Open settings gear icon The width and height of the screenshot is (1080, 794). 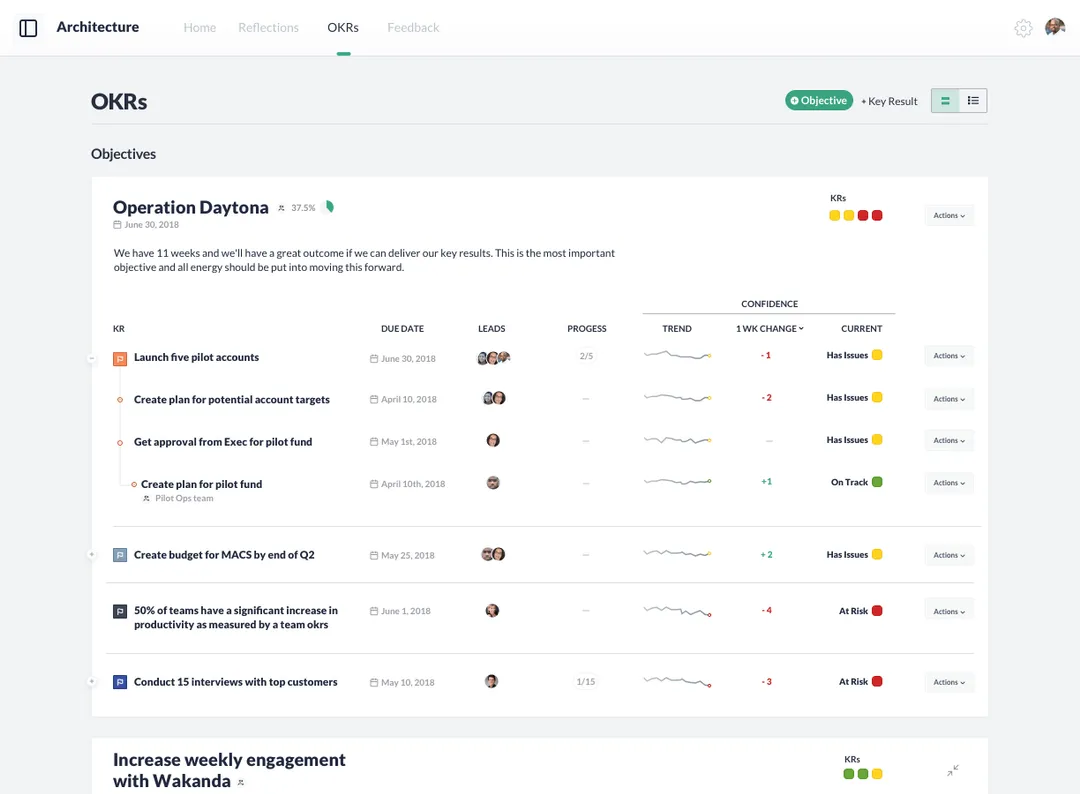pos(1023,28)
